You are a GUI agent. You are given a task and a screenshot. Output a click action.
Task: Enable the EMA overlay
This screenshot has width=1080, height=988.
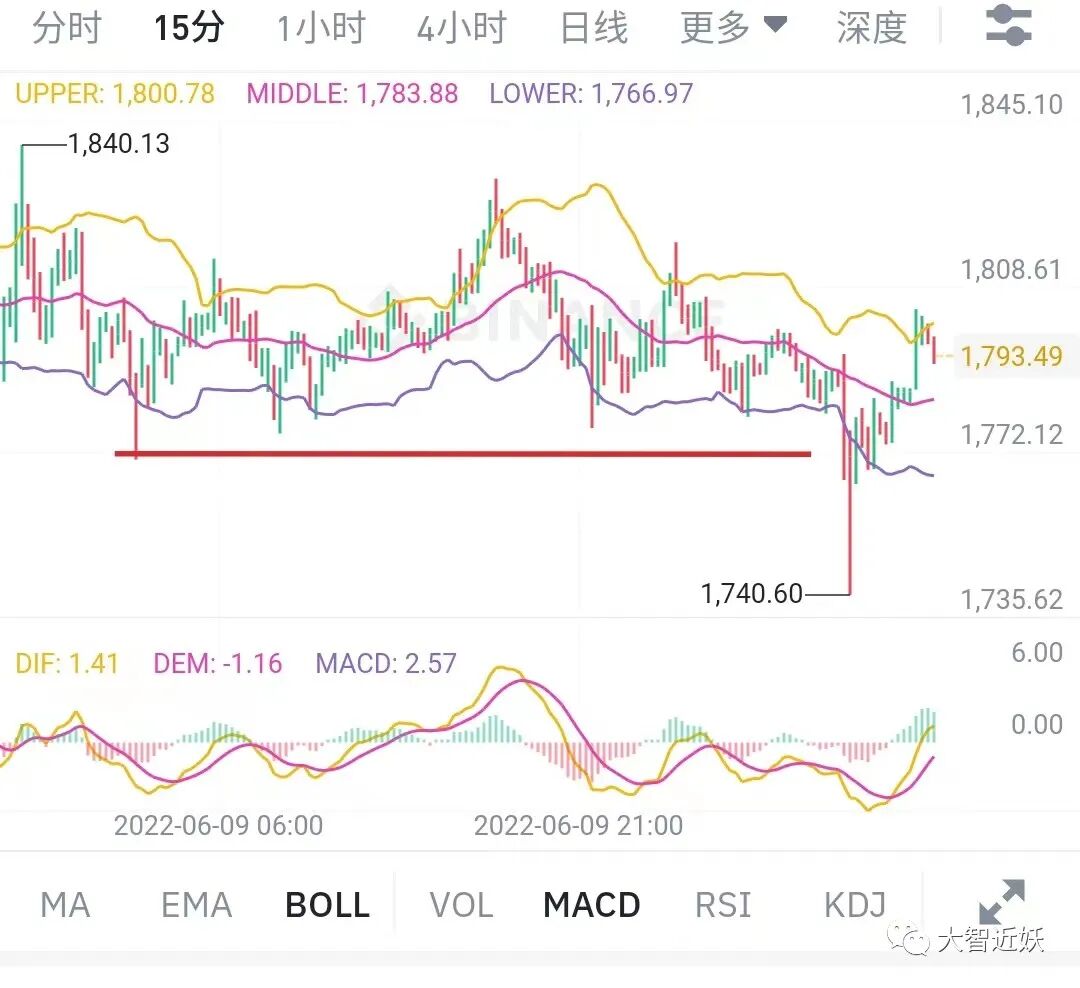pyautogui.click(x=196, y=905)
